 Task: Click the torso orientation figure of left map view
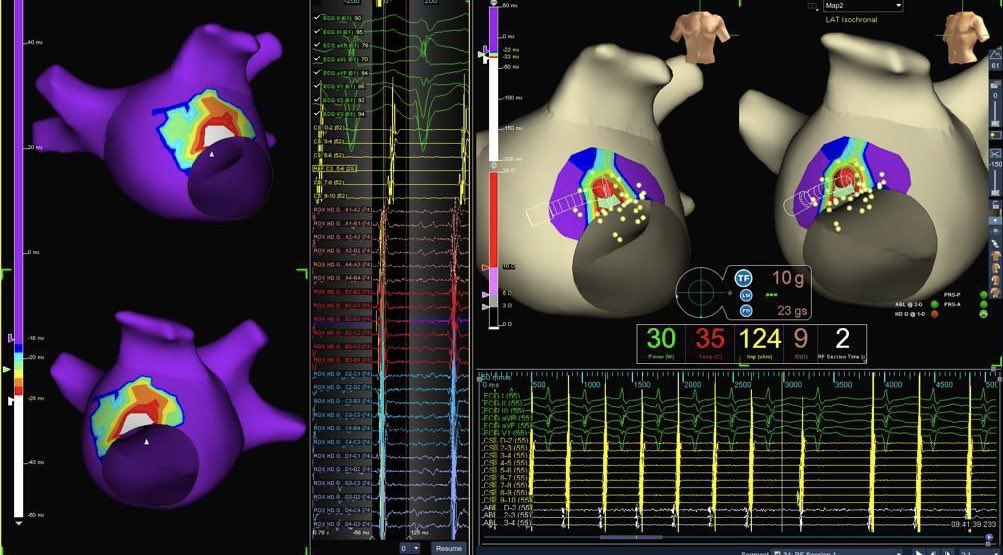(x=700, y=38)
